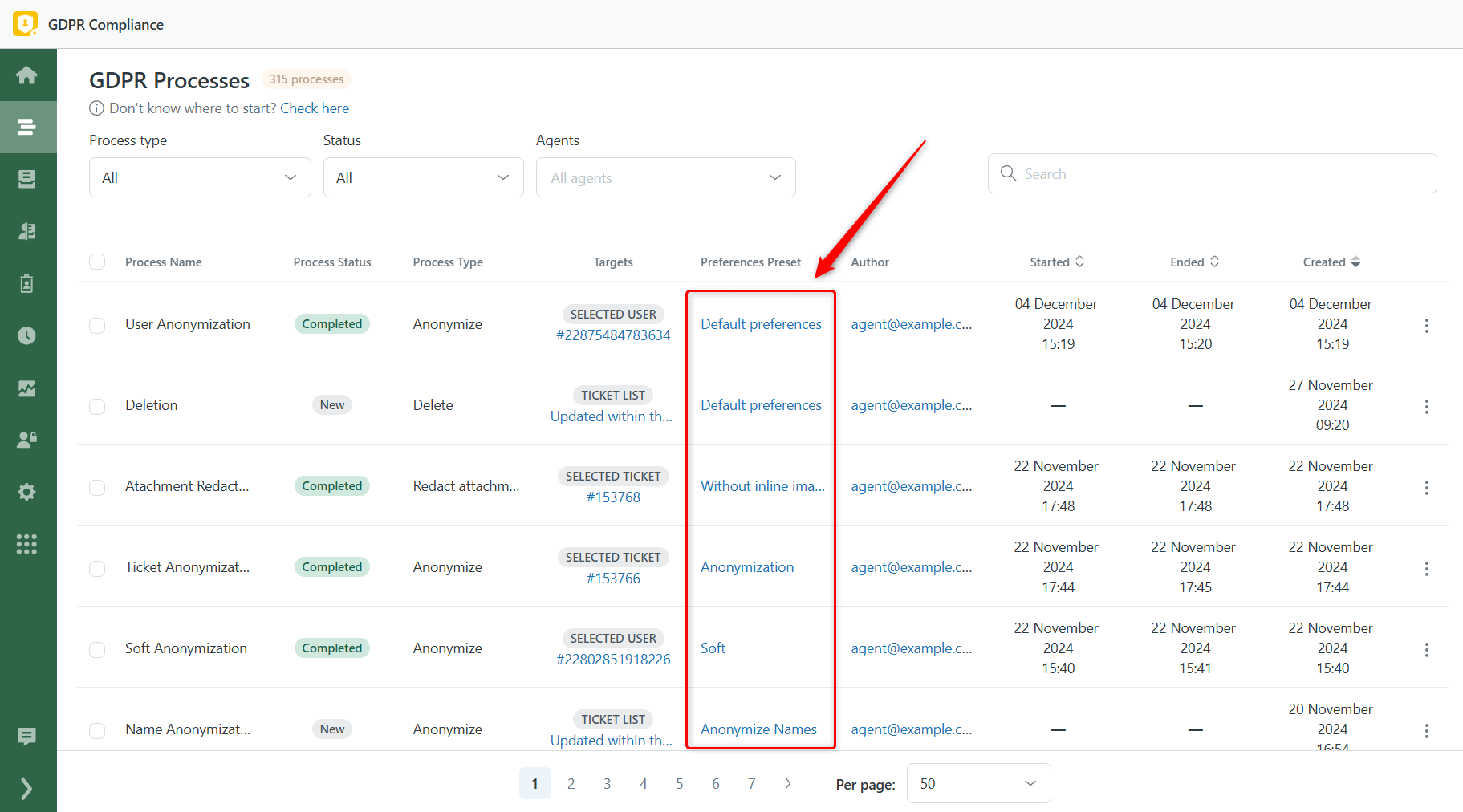Sort by Ended column arrows

(1215, 262)
